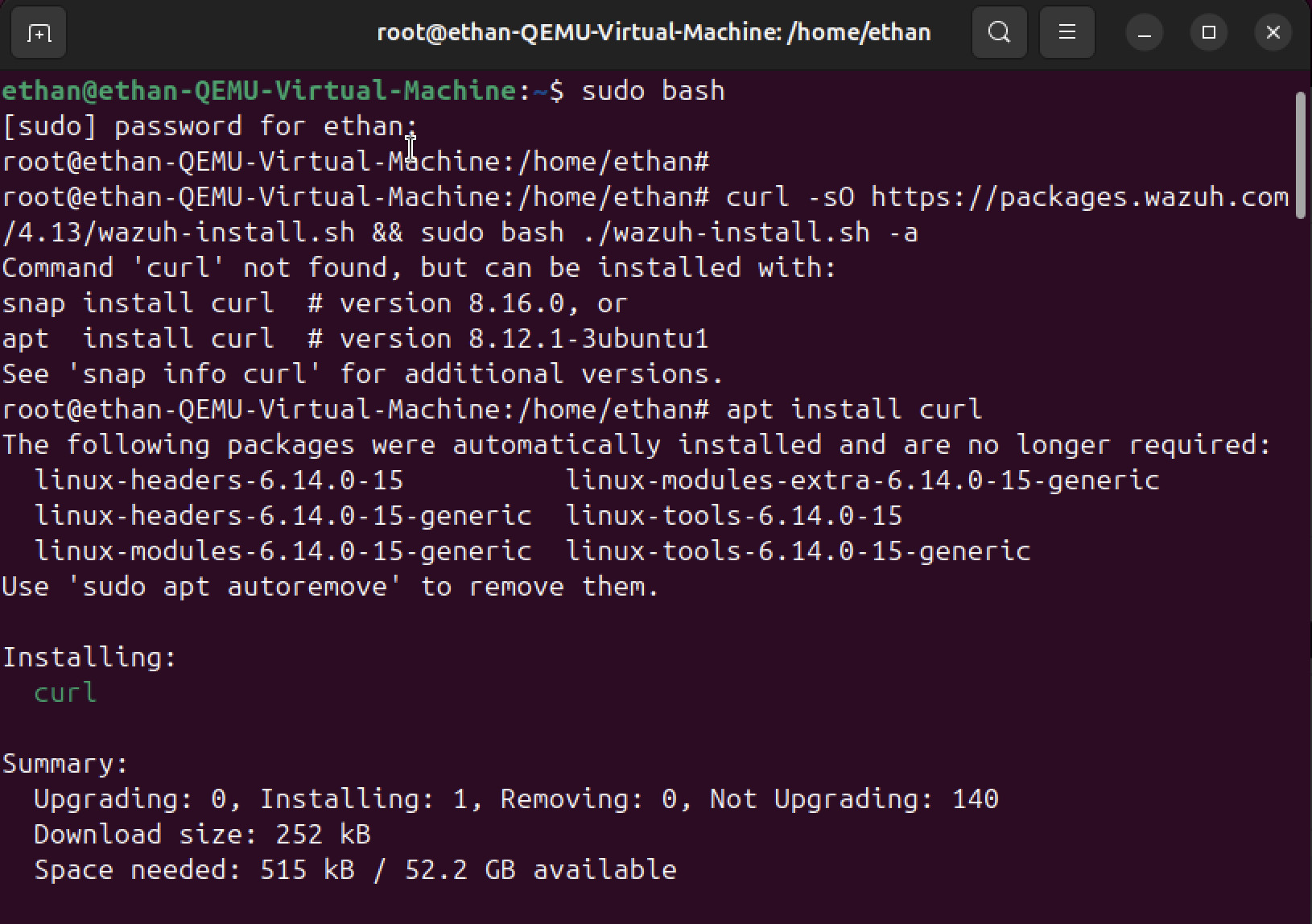Open the terminal hamburger menu
Viewport: 1312px width, 924px height.
pyautogui.click(x=1067, y=33)
